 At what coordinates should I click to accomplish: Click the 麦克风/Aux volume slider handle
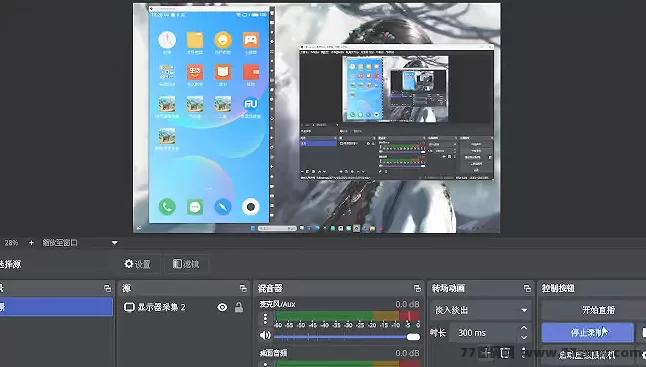point(413,337)
